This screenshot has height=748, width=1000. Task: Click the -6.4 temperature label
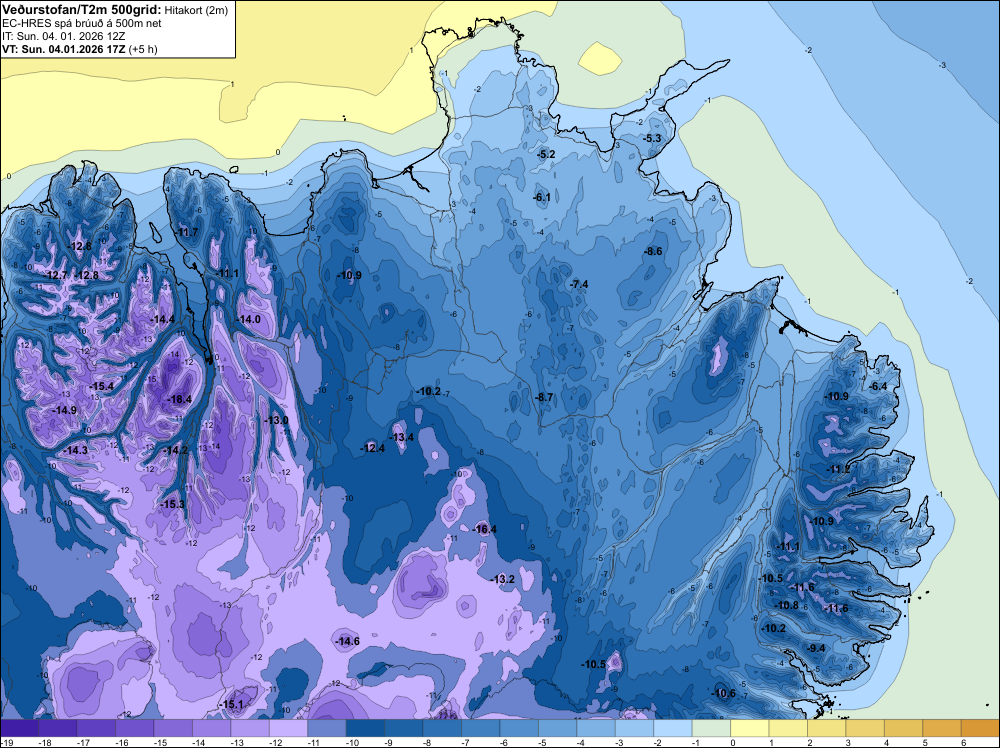click(x=879, y=386)
